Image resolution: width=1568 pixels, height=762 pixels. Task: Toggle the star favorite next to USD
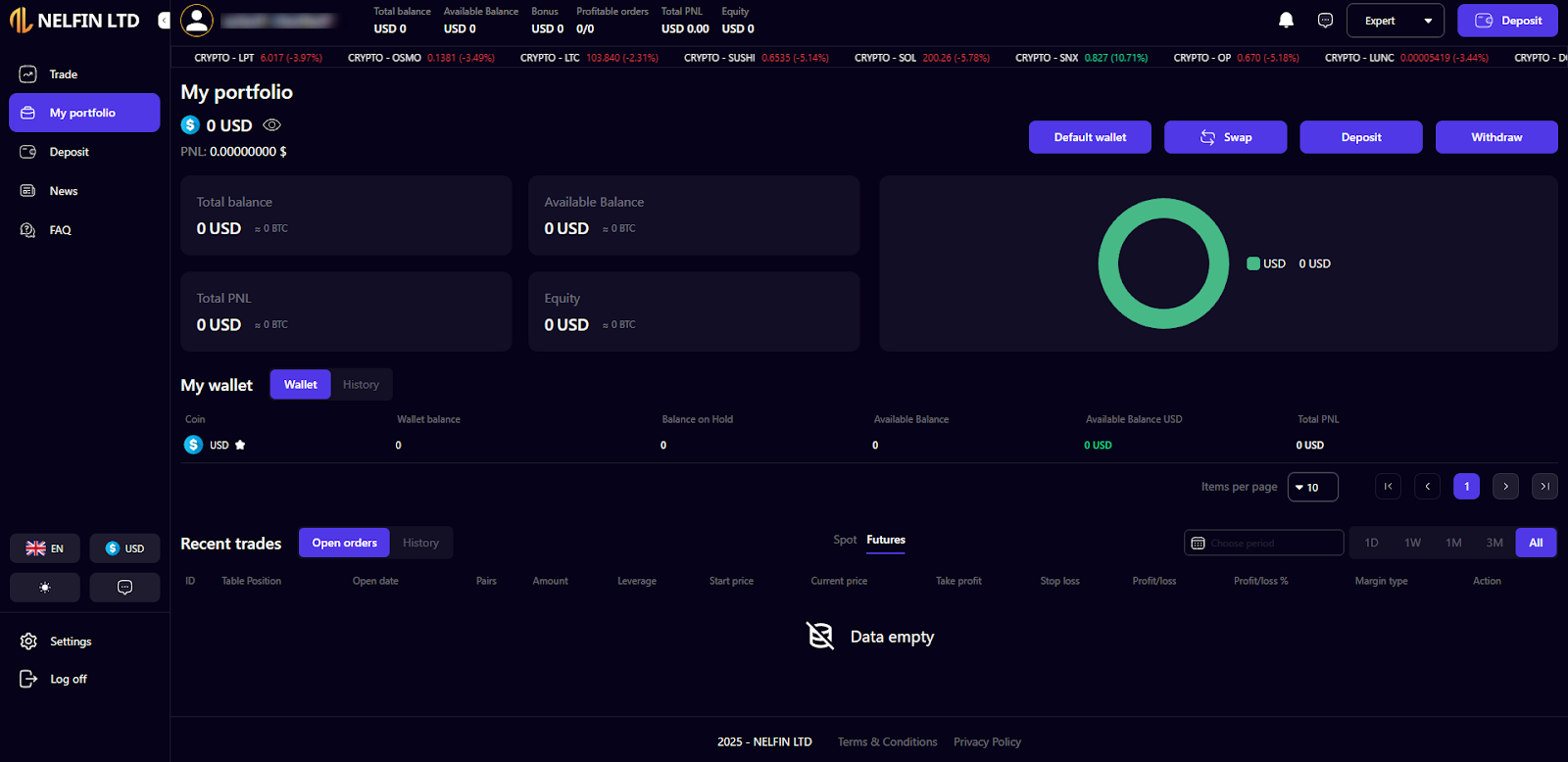coord(240,445)
